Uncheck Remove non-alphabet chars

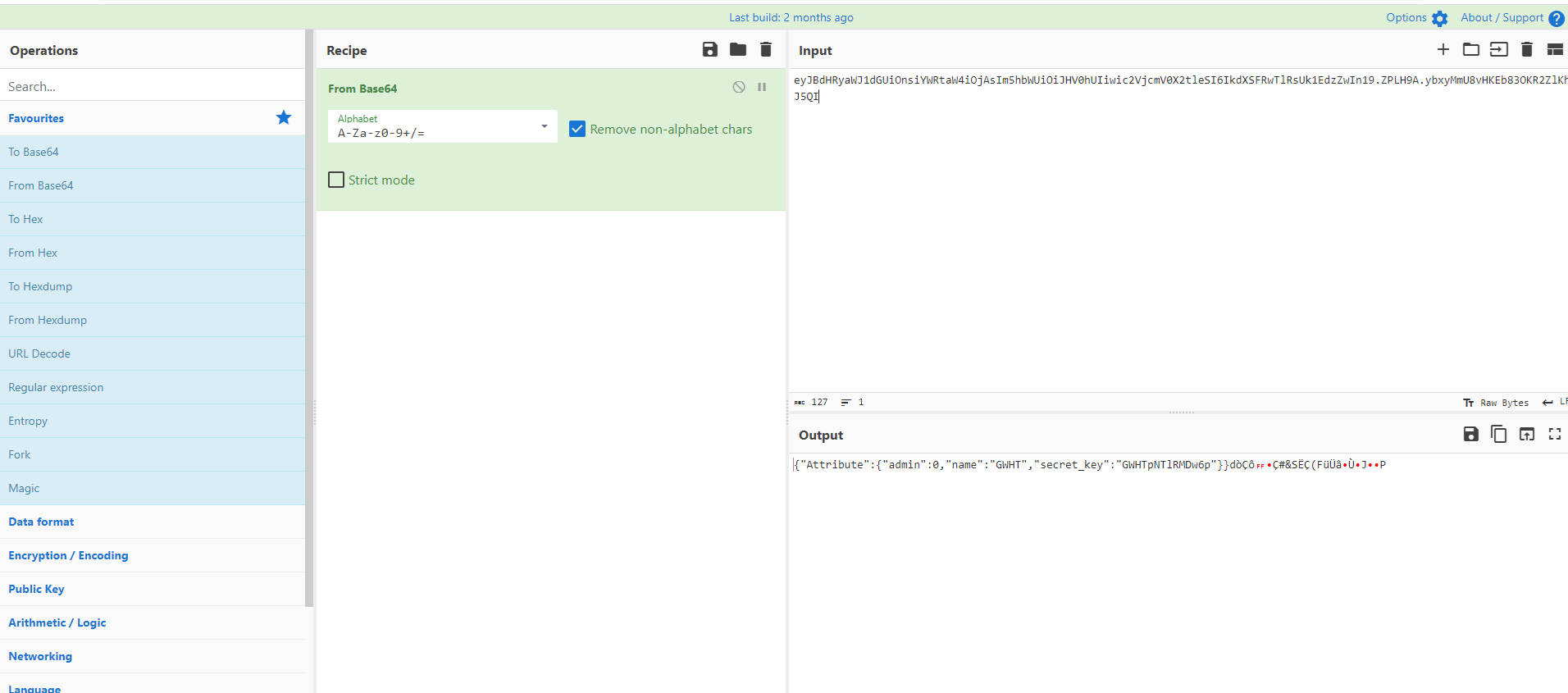click(x=577, y=130)
